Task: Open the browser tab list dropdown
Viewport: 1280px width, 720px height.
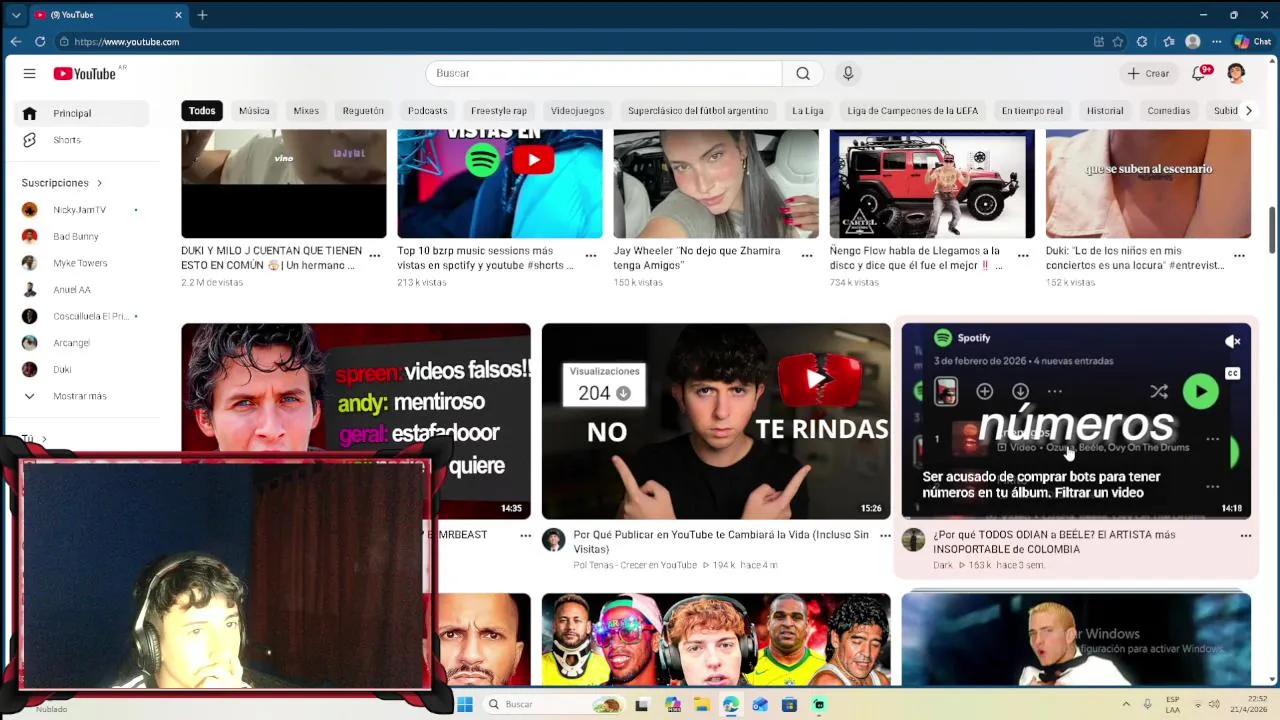Action: pos(15,15)
